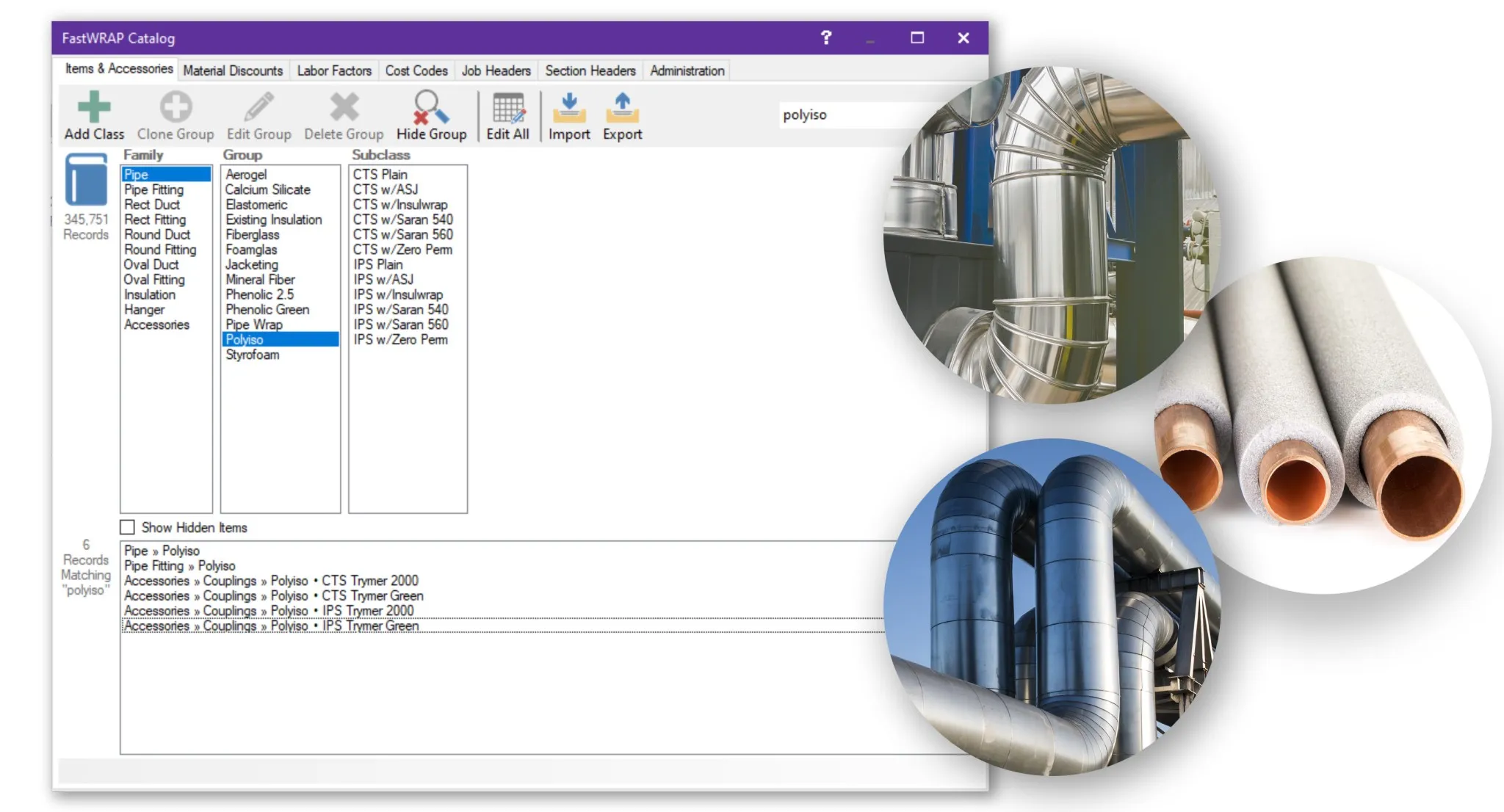Select IPS w/Saran 540 subclass
1504x812 pixels.
tap(408, 310)
